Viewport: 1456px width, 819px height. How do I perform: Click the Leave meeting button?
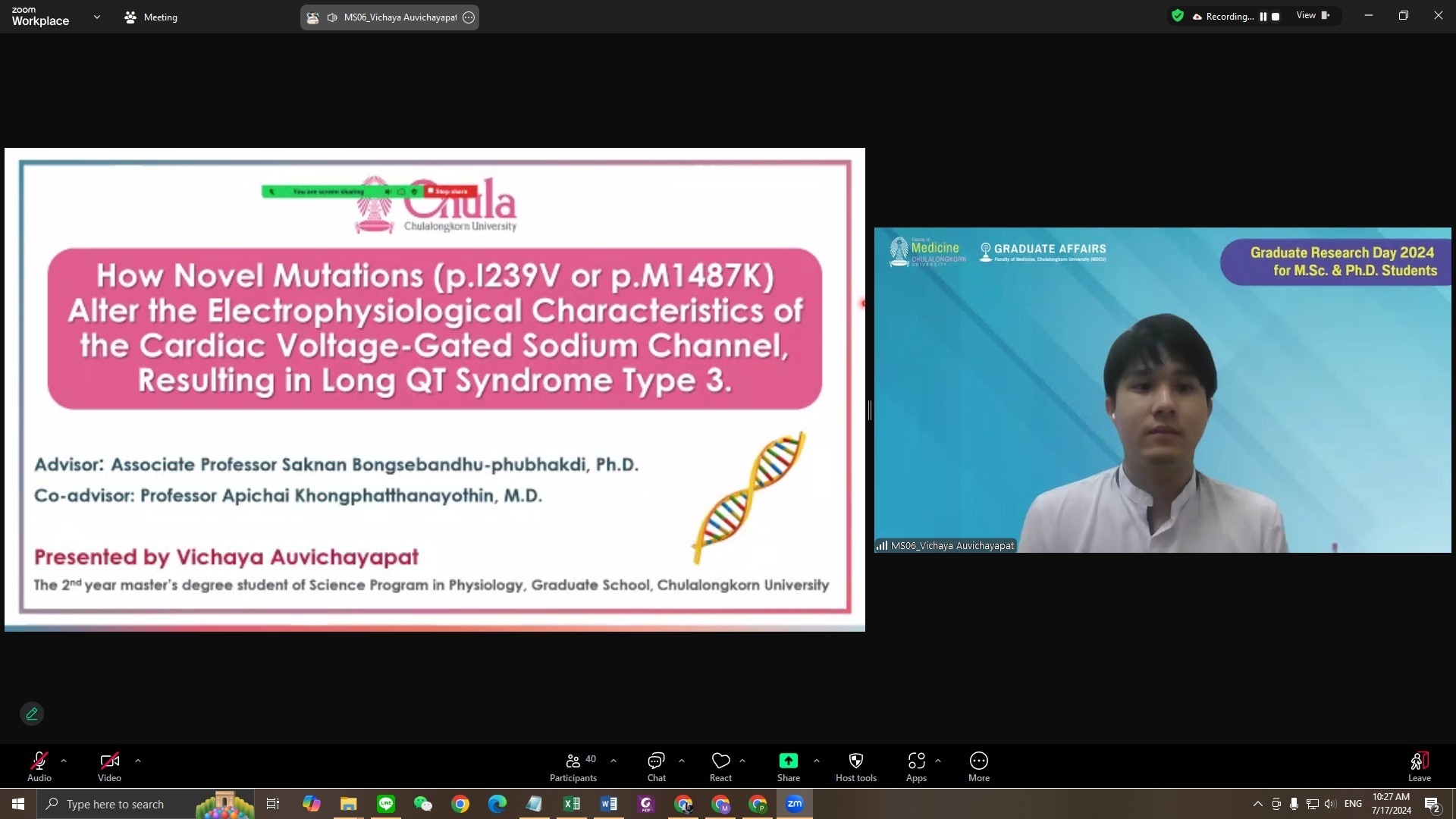(x=1419, y=766)
